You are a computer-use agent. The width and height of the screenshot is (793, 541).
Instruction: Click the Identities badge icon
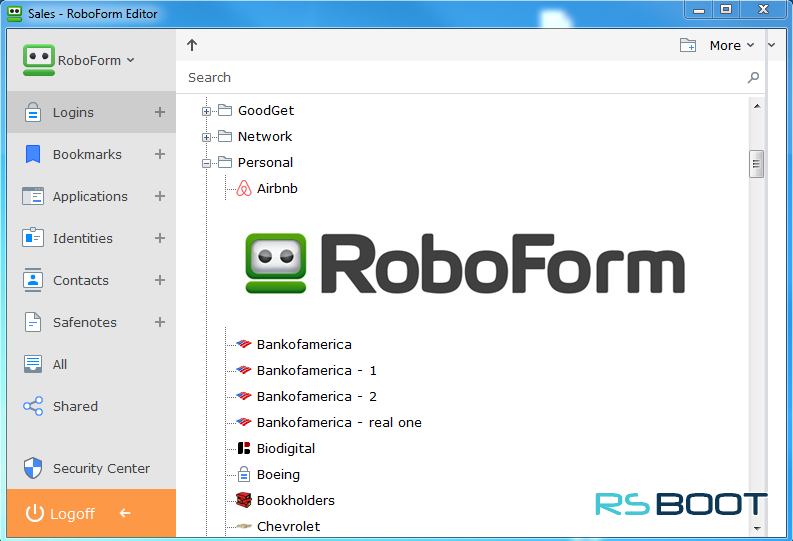pyautogui.click(x=33, y=238)
